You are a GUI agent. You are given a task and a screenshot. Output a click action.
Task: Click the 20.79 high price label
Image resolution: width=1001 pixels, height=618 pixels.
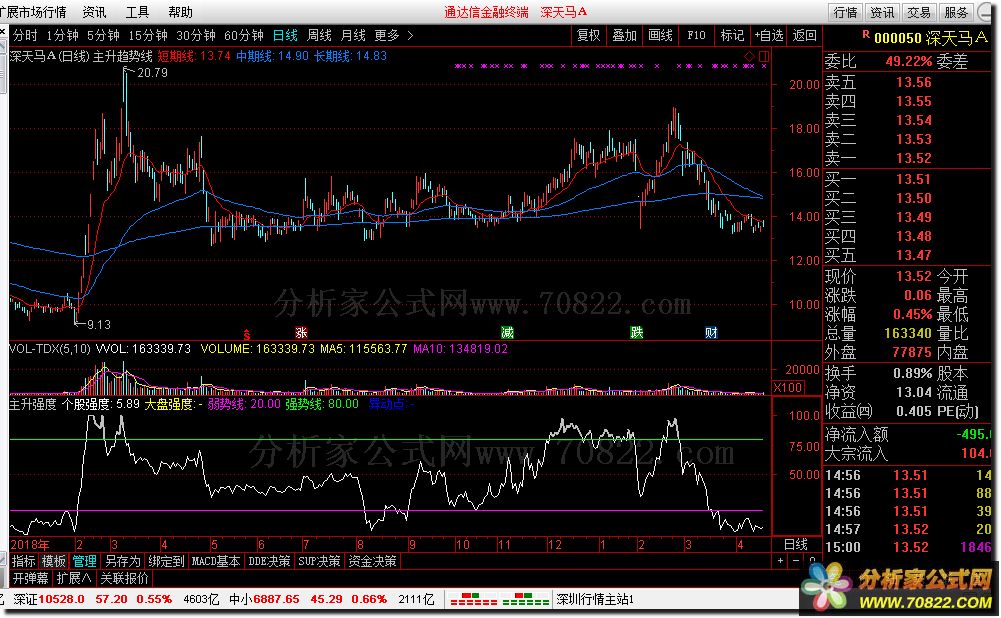pos(153,73)
